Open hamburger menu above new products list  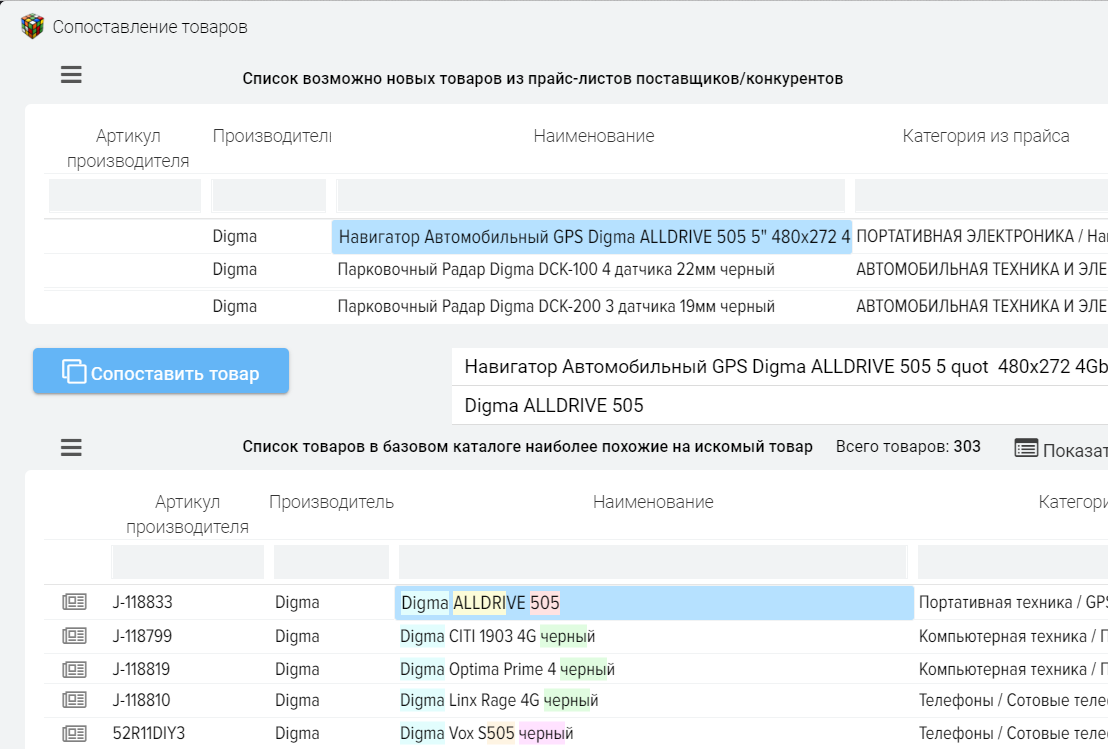point(71,75)
